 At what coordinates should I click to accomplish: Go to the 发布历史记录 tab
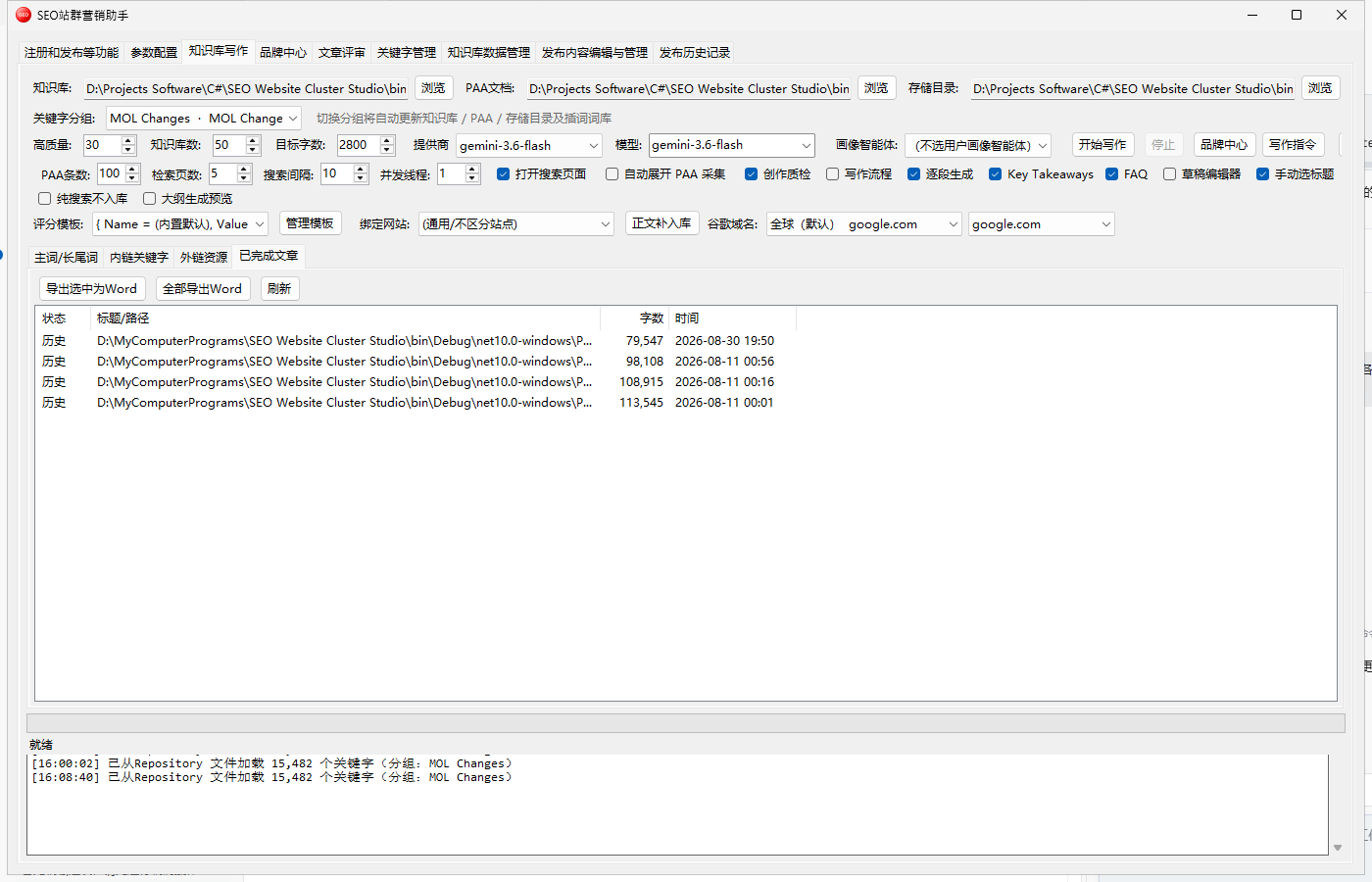(695, 53)
